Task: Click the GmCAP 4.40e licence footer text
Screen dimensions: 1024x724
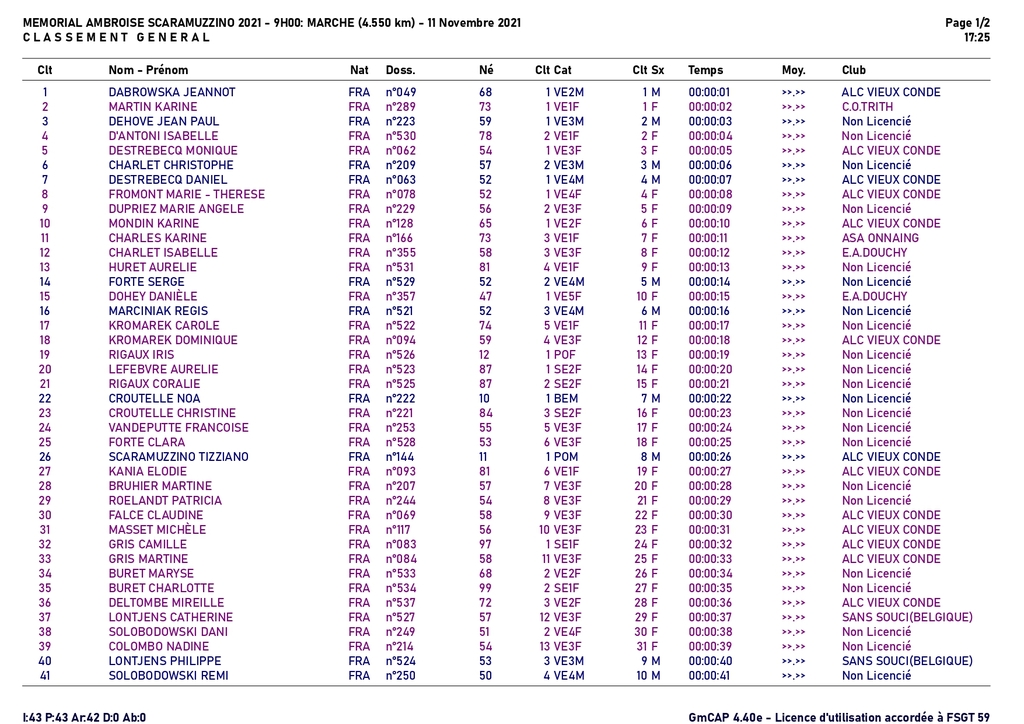Action: point(839,716)
